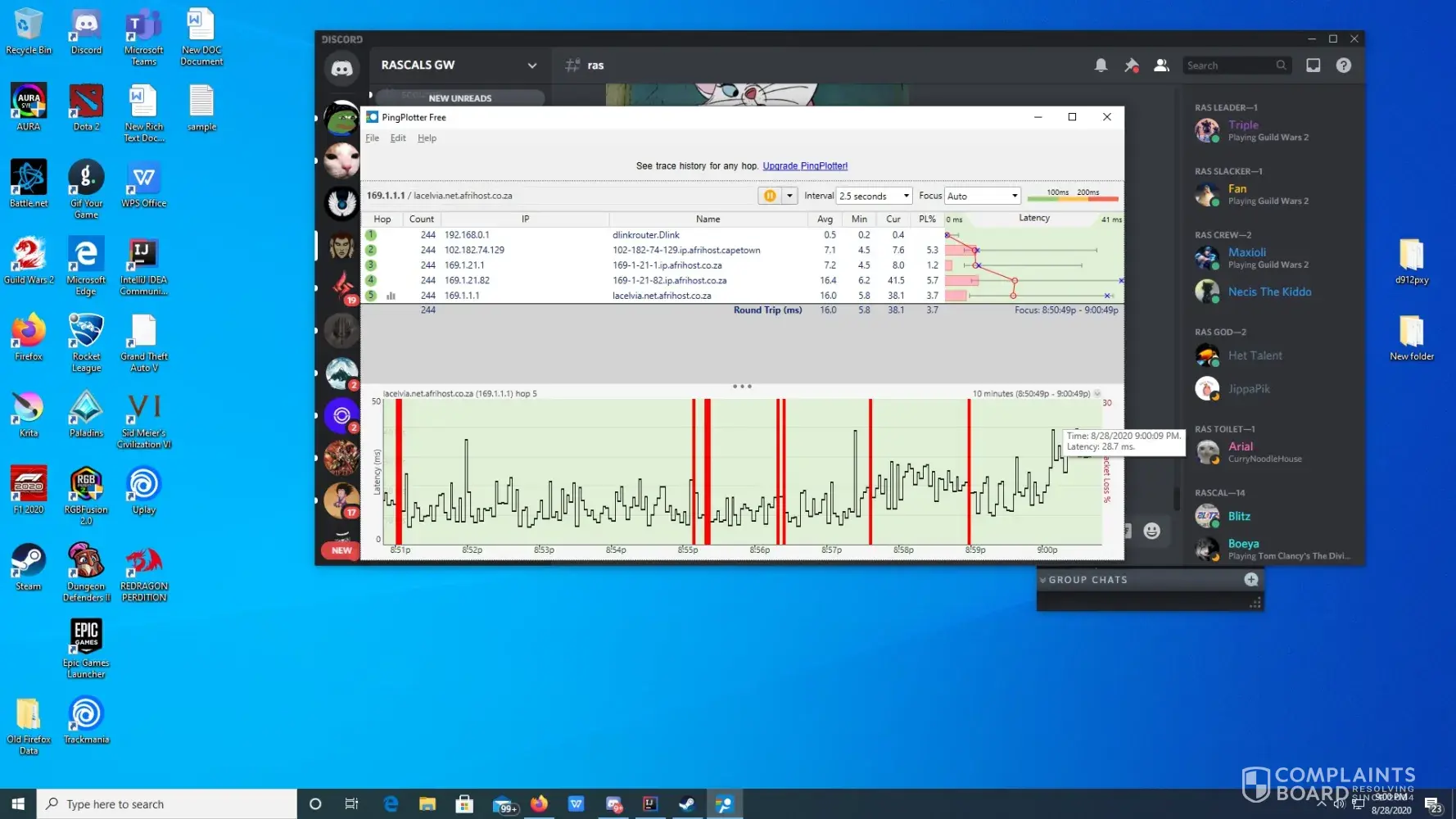Open the emoji picker
Image resolution: width=1456 pixels, height=819 pixels.
(x=1151, y=531)
